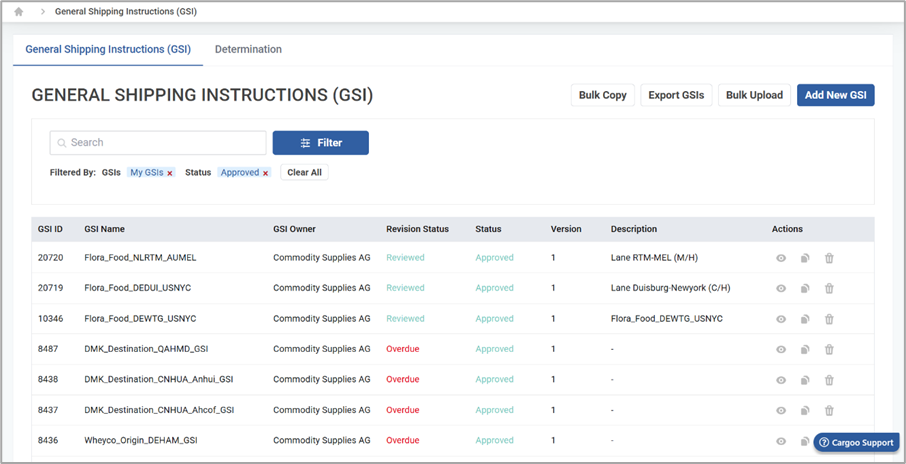
Task: Delete GSI 8438 with trash icon
Action: [829, 380]
